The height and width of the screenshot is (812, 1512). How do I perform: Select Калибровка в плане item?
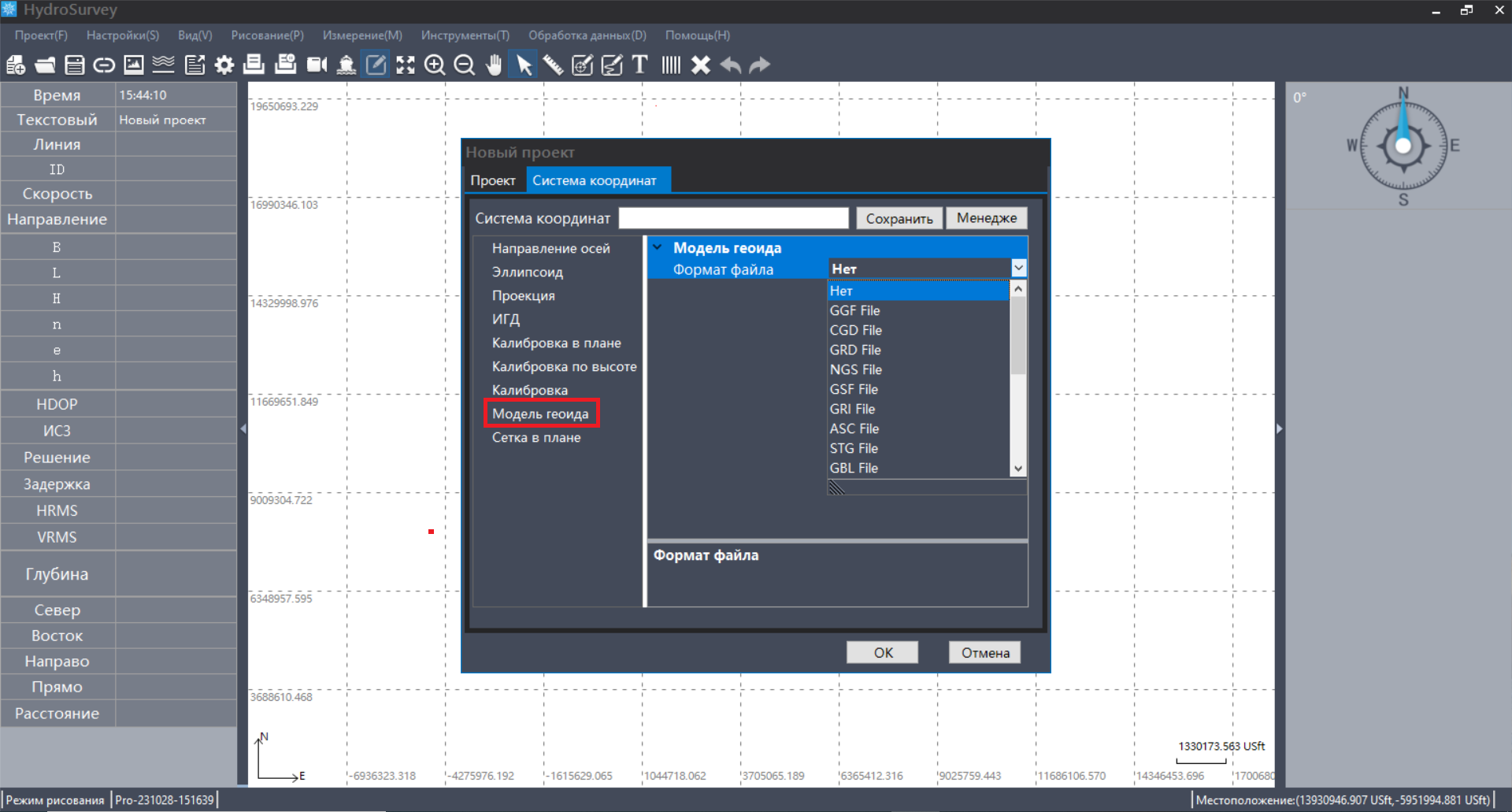(557, 343)
